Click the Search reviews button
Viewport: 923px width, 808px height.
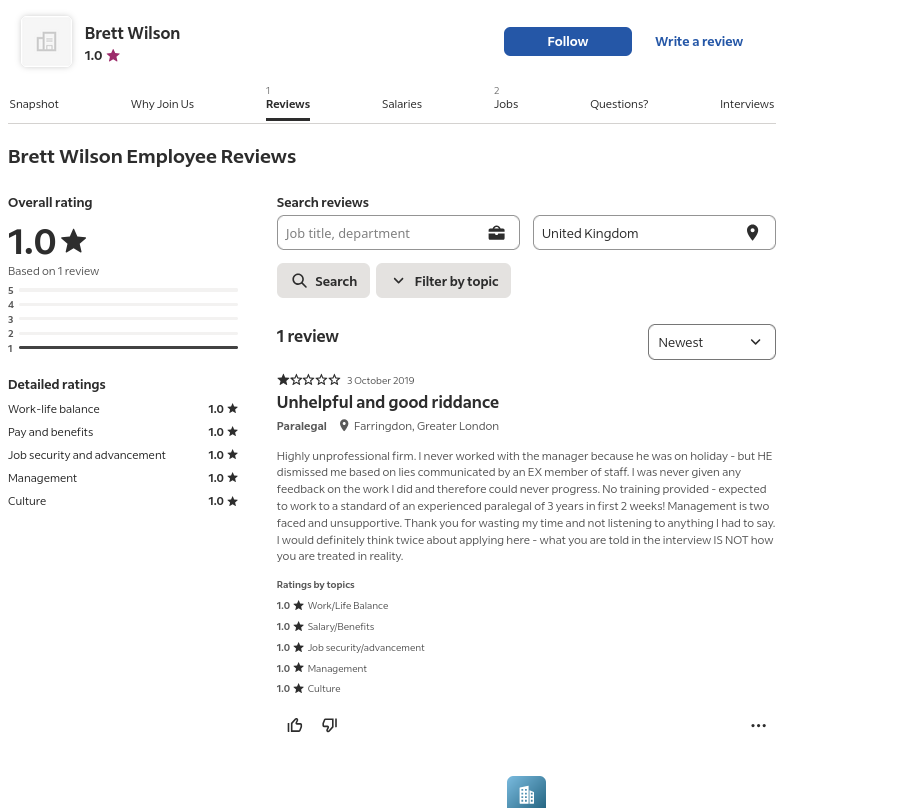323,281
